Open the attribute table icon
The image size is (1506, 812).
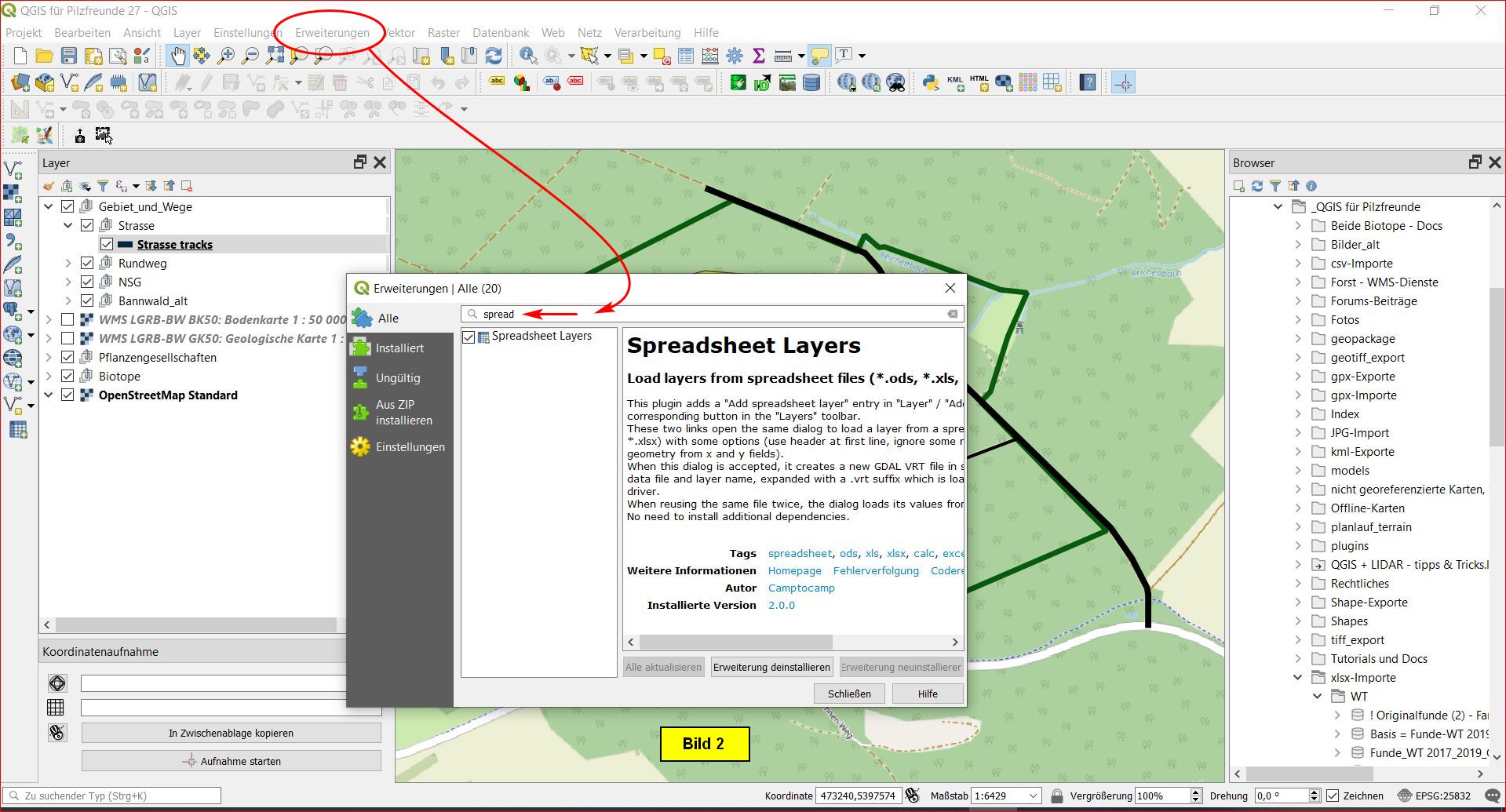coord(686,56)
